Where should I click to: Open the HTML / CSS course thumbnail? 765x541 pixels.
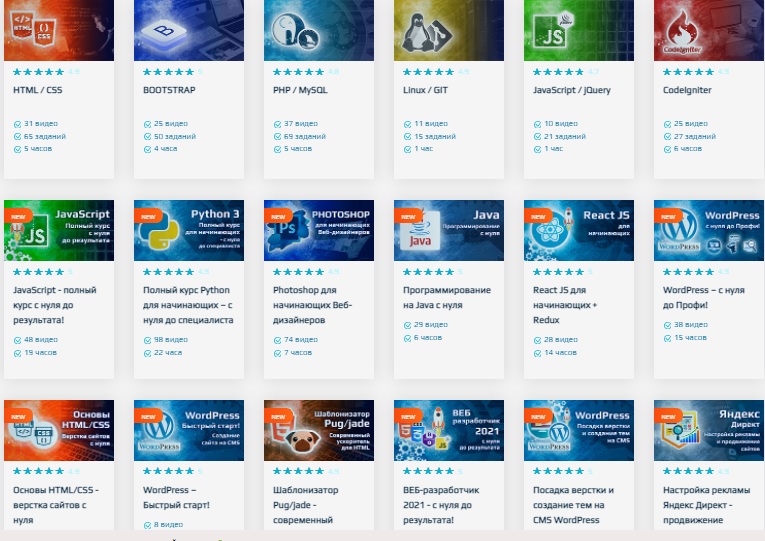pyautogui.click(x=59, y=30)
